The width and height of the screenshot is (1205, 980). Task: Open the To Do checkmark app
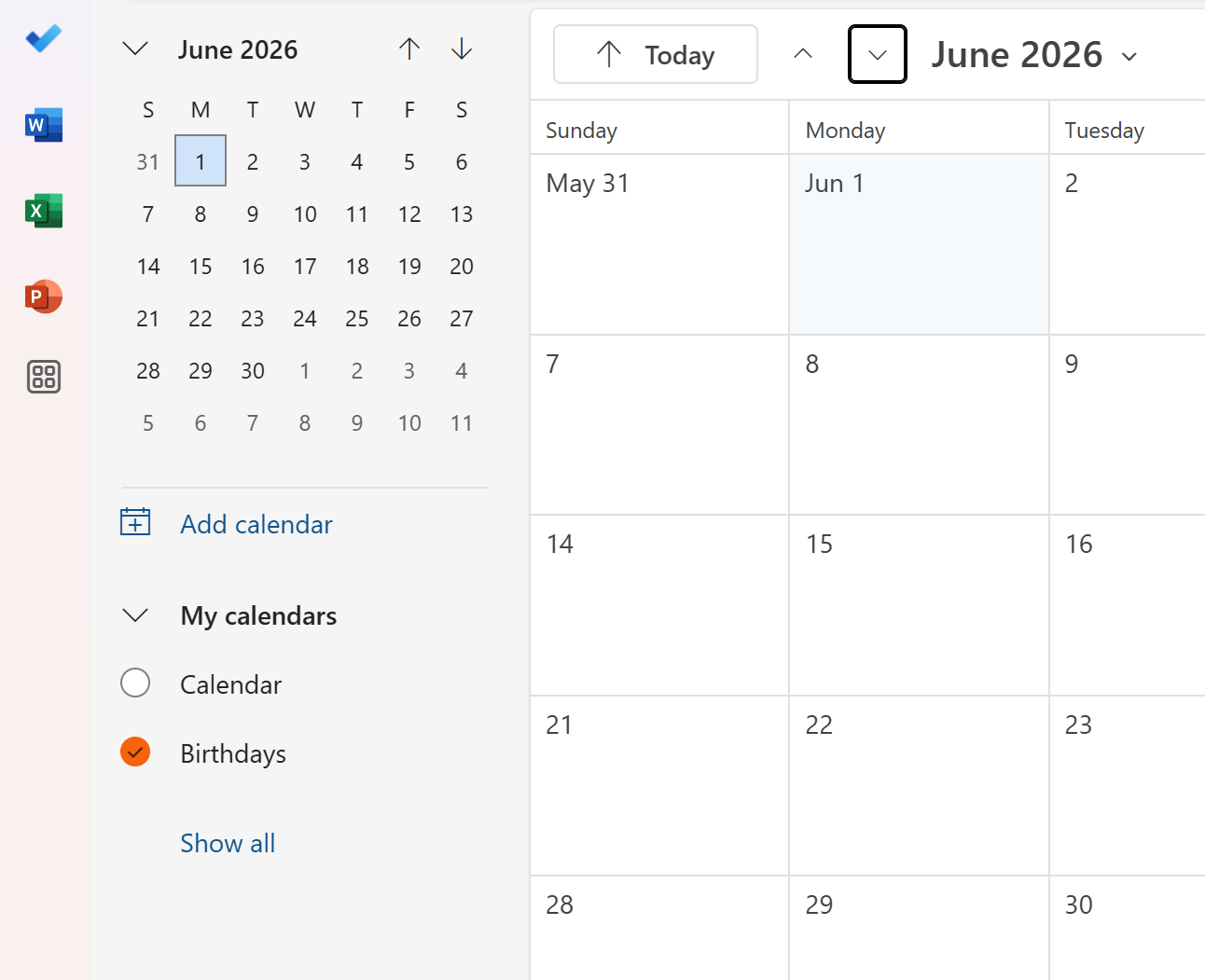pyautogui.click(x=44, y=38)
